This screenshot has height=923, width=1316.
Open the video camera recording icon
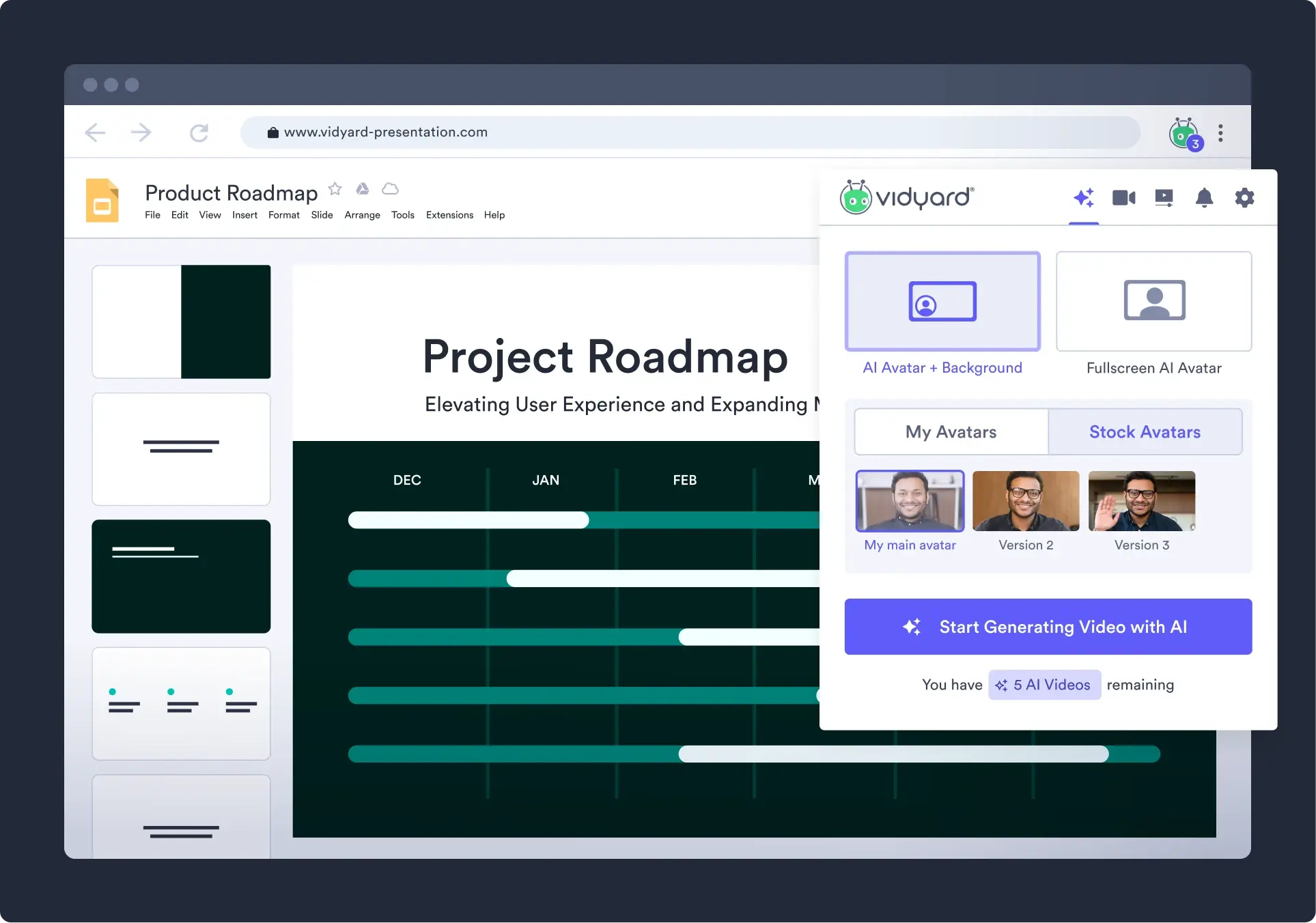[x=1123, y=198]
